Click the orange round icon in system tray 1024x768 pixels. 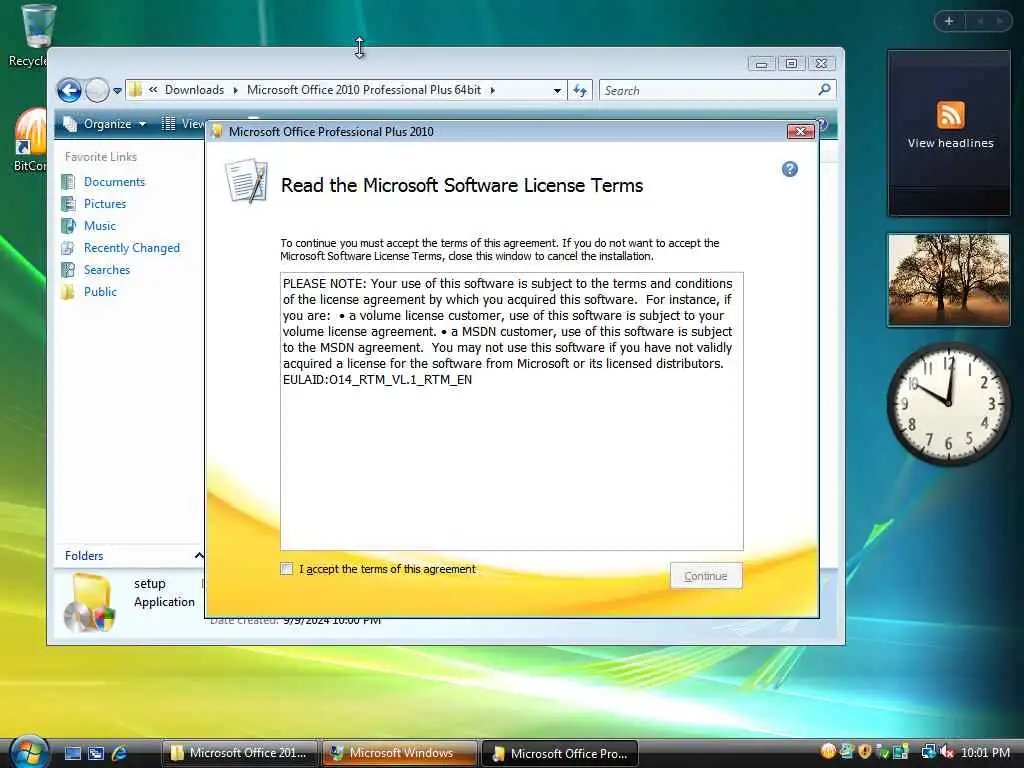[828, 752]
